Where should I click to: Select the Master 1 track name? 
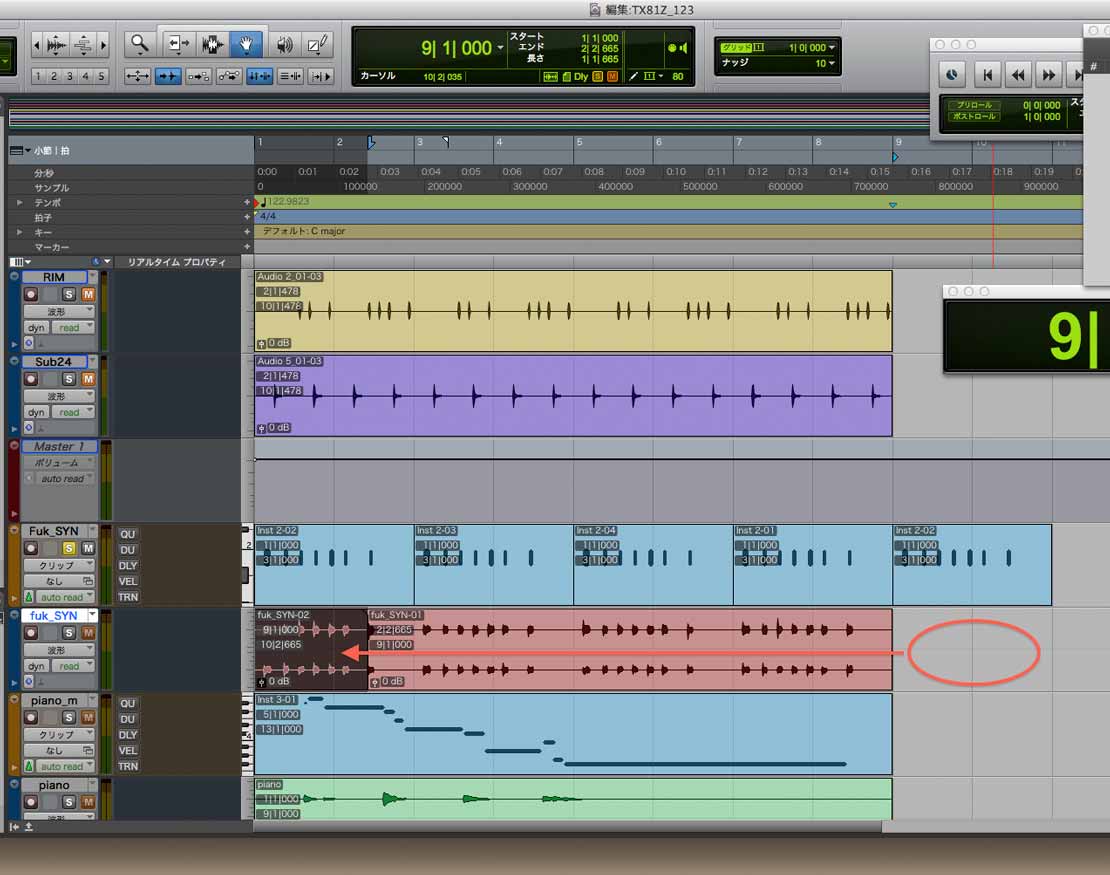[59, 447]
